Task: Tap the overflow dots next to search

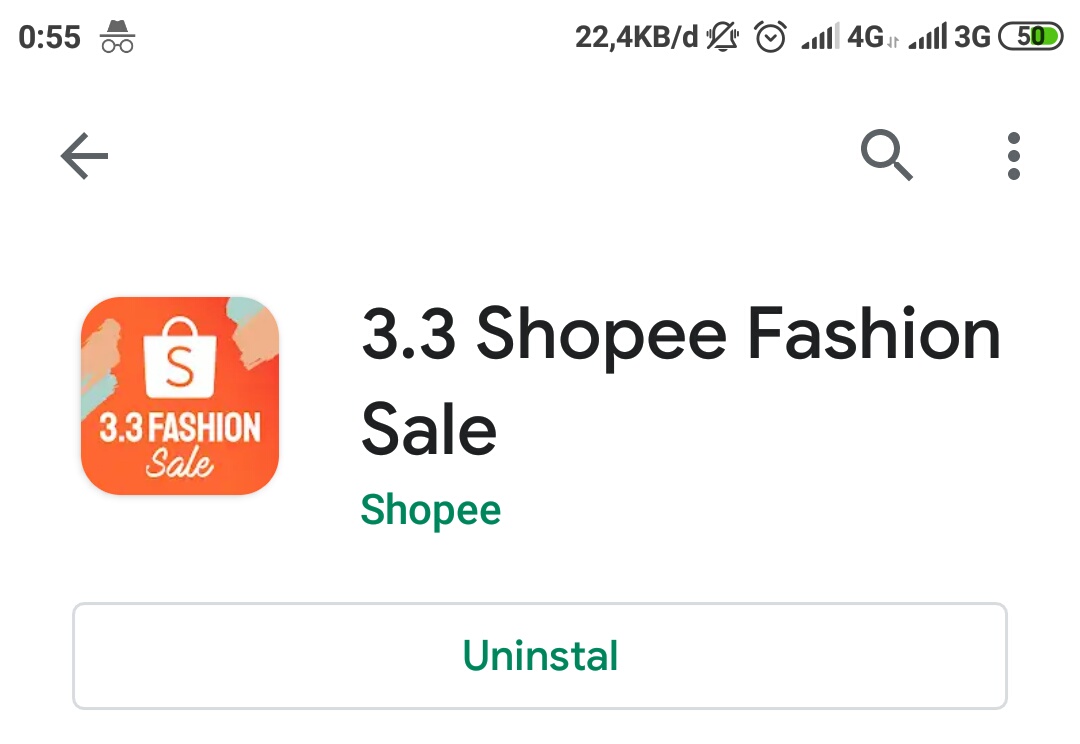Action: 1013,156
